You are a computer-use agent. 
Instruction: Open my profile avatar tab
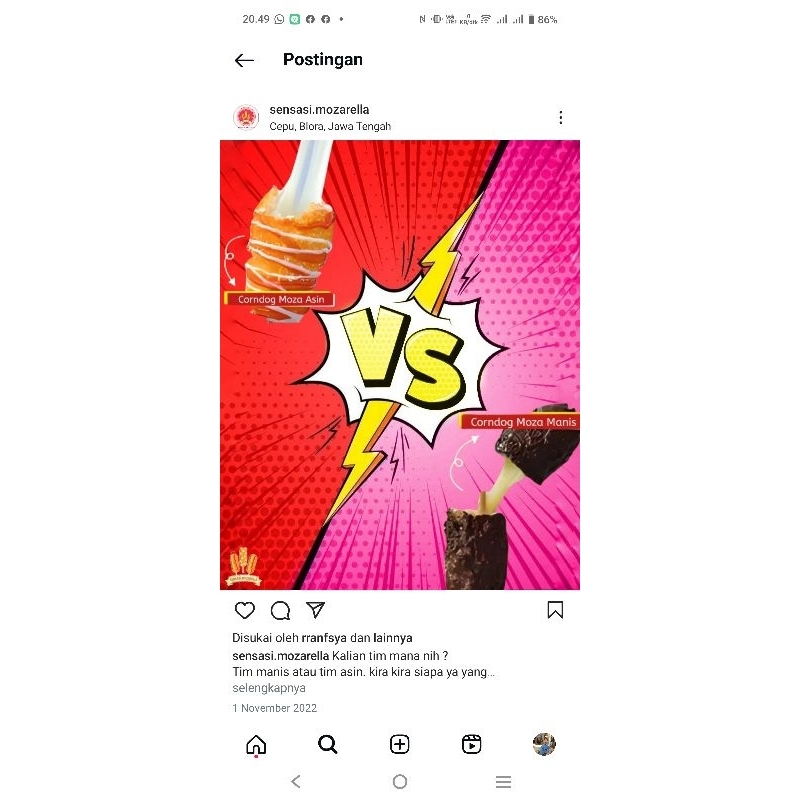(544, 744)
